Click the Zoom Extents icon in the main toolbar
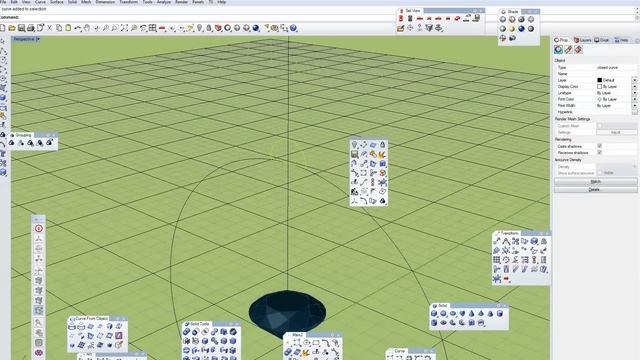 tap(124, 28)
